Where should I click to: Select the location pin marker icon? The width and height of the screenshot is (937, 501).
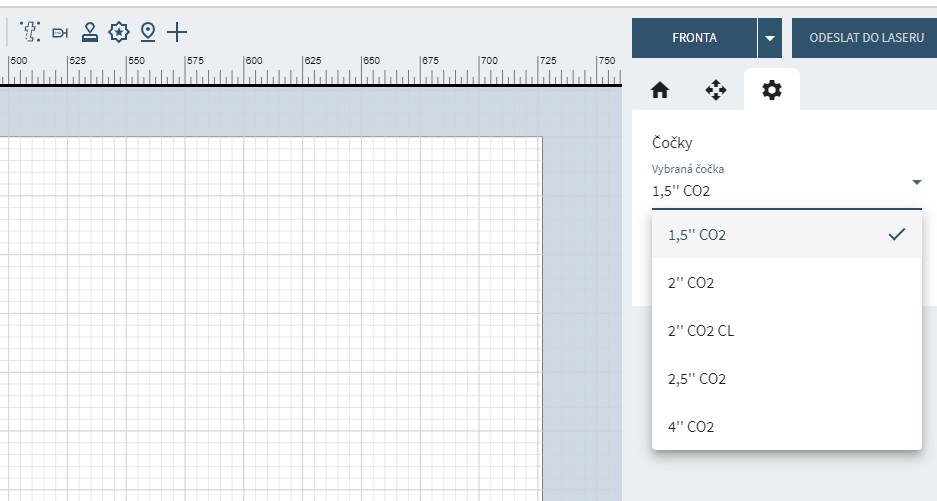click(x=148, y=32)
